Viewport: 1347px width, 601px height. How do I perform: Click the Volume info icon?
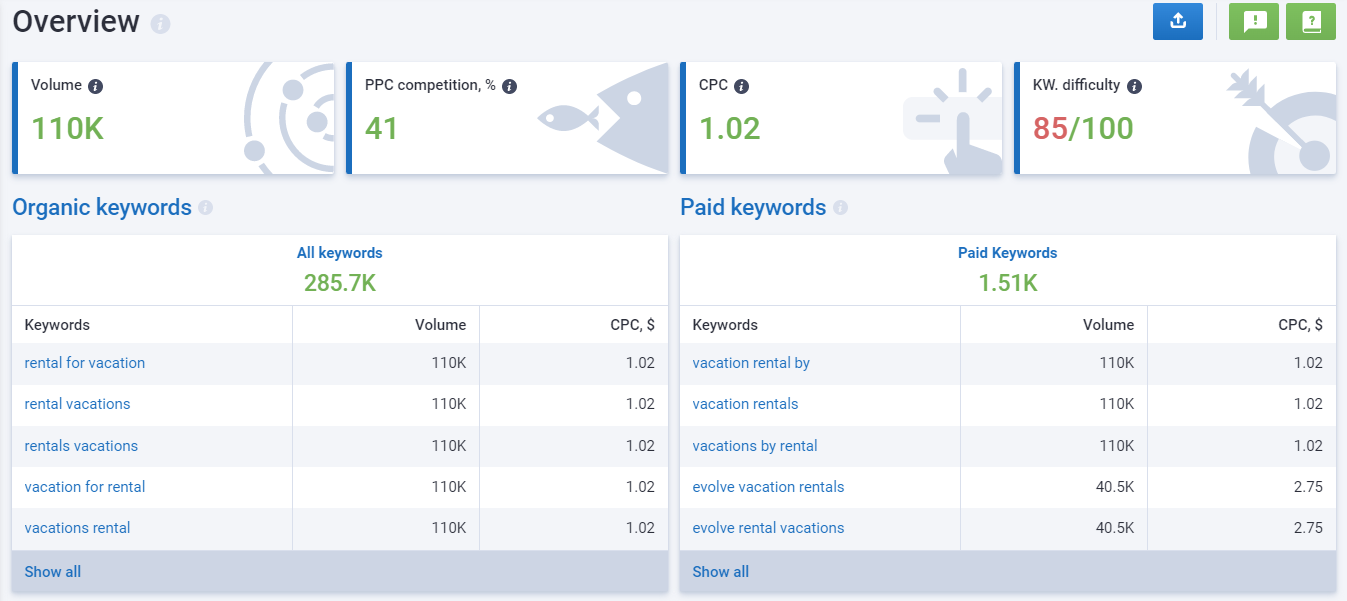[96, 87]
